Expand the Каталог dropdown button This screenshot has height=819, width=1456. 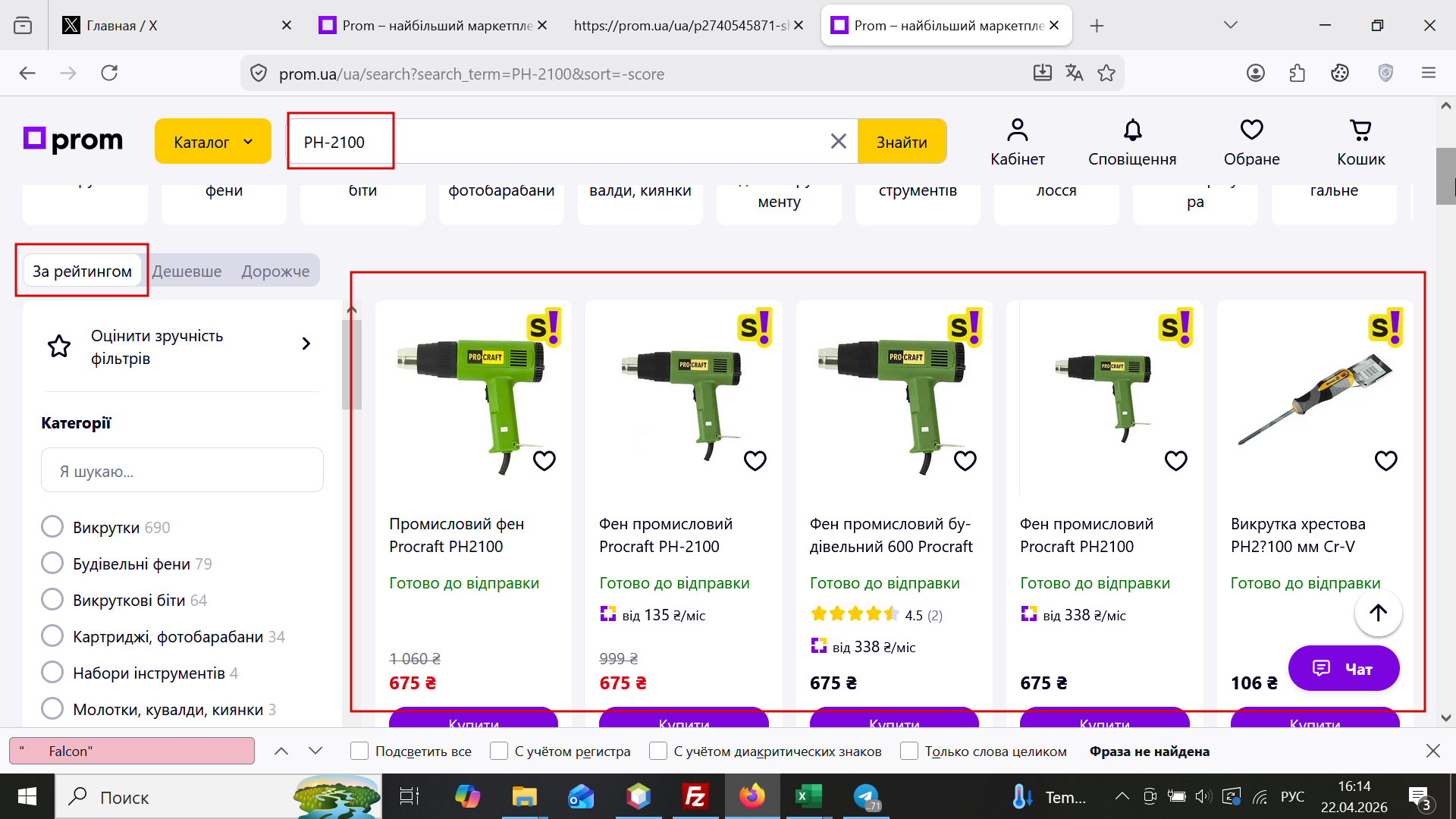[x=212, y=141]
